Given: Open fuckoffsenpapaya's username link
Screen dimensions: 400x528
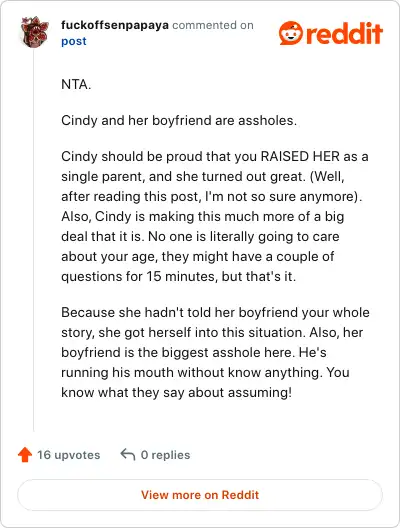Looking at the screenshot, I should point(115,25).
